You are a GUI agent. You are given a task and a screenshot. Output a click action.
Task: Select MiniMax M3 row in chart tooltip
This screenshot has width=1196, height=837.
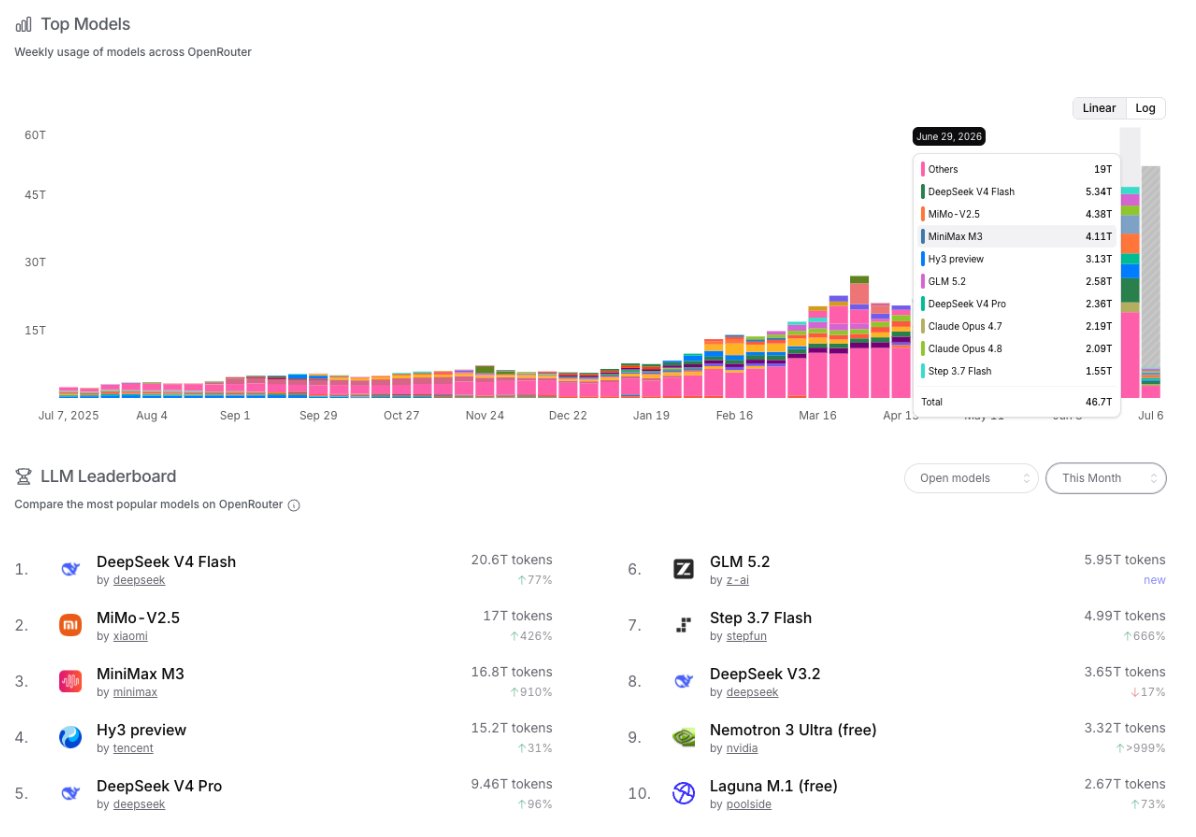click(x=1017, y=237)
